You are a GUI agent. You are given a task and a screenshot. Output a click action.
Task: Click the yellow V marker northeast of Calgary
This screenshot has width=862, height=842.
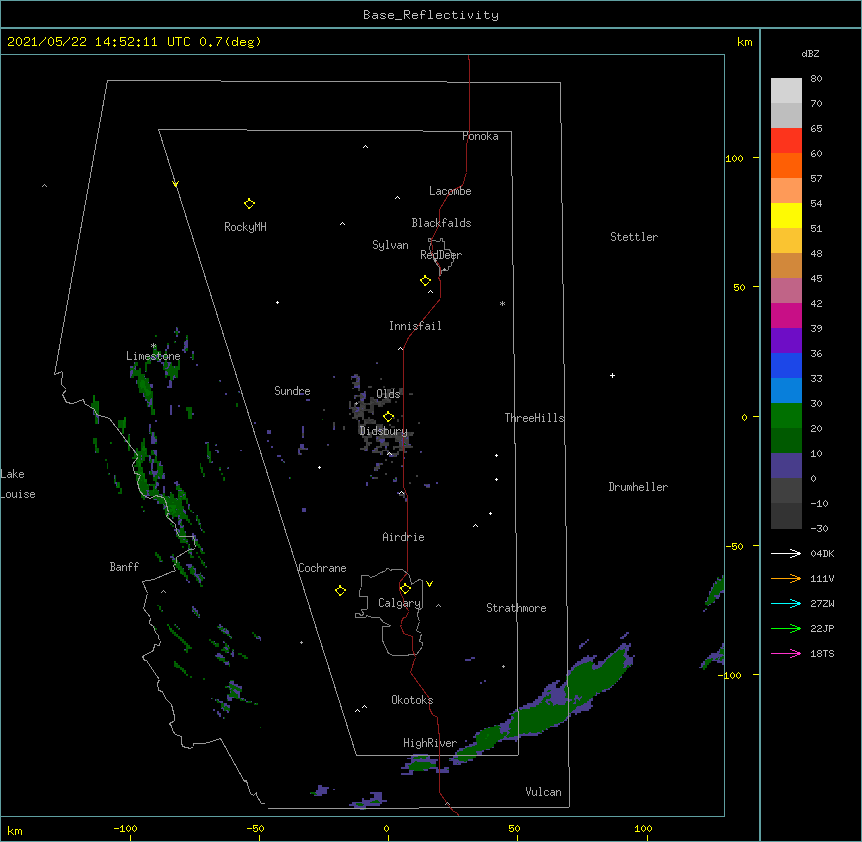(429, 584)
